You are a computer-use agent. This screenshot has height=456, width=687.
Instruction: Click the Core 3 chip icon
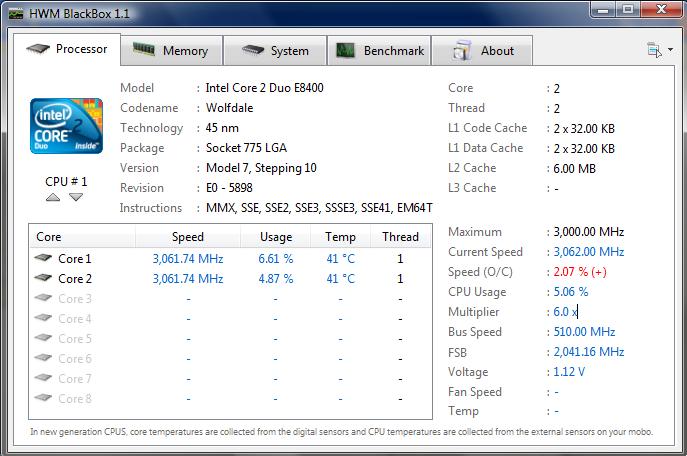pos(43,297)
